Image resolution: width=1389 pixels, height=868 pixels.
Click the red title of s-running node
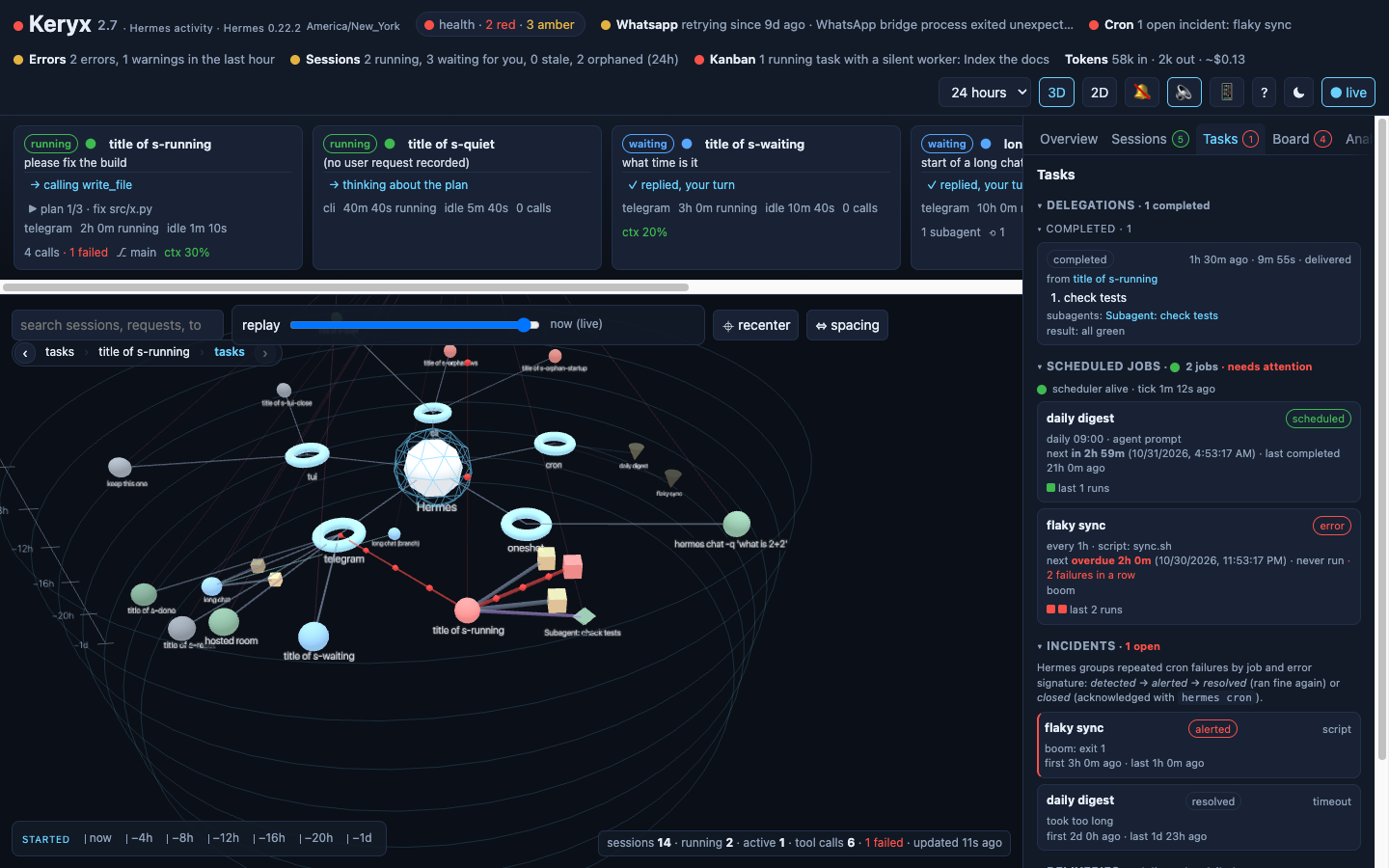(467, 610)
